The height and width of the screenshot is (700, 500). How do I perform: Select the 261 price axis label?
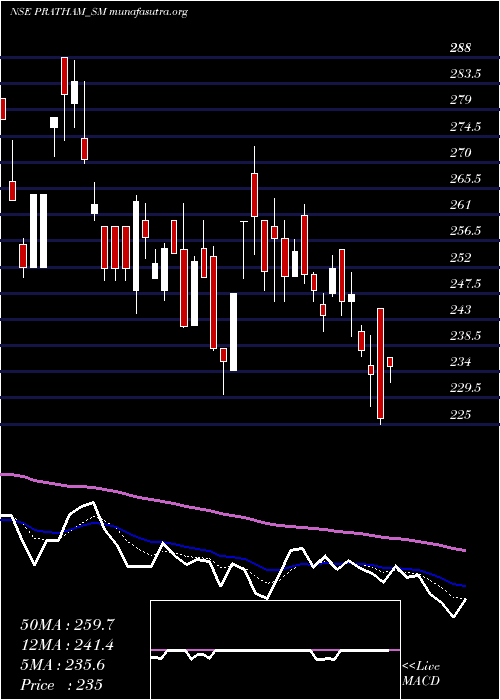[x=460, y=205]
